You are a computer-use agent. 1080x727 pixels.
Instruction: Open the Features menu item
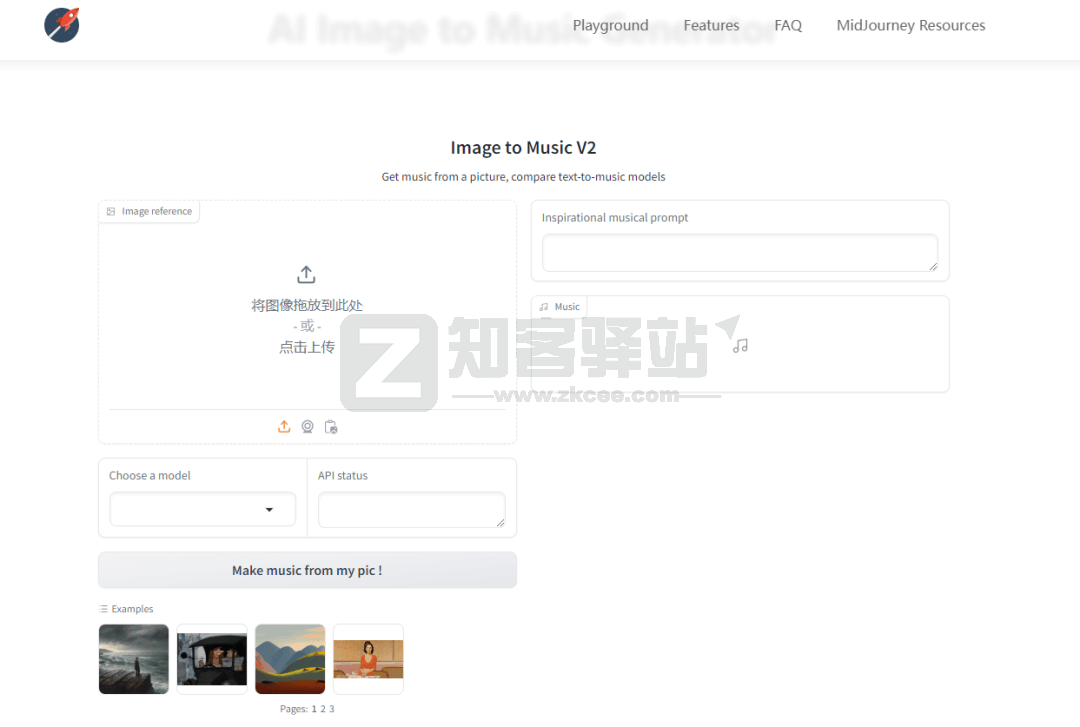[711, 26]
